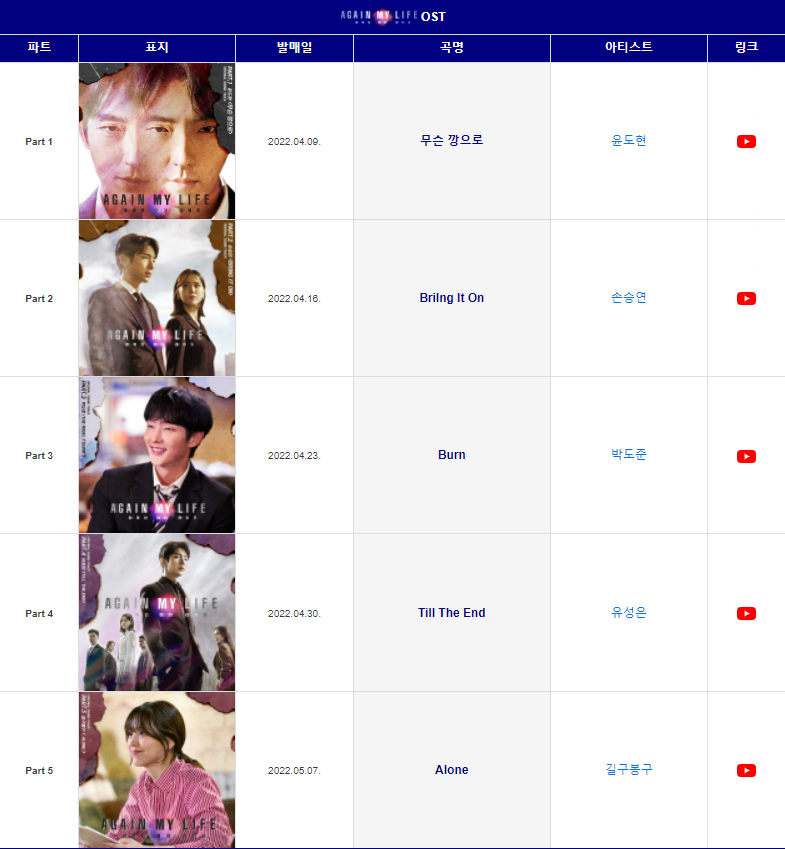
Task: Open the YouTube link for Till The End
Action: [746, 613]
